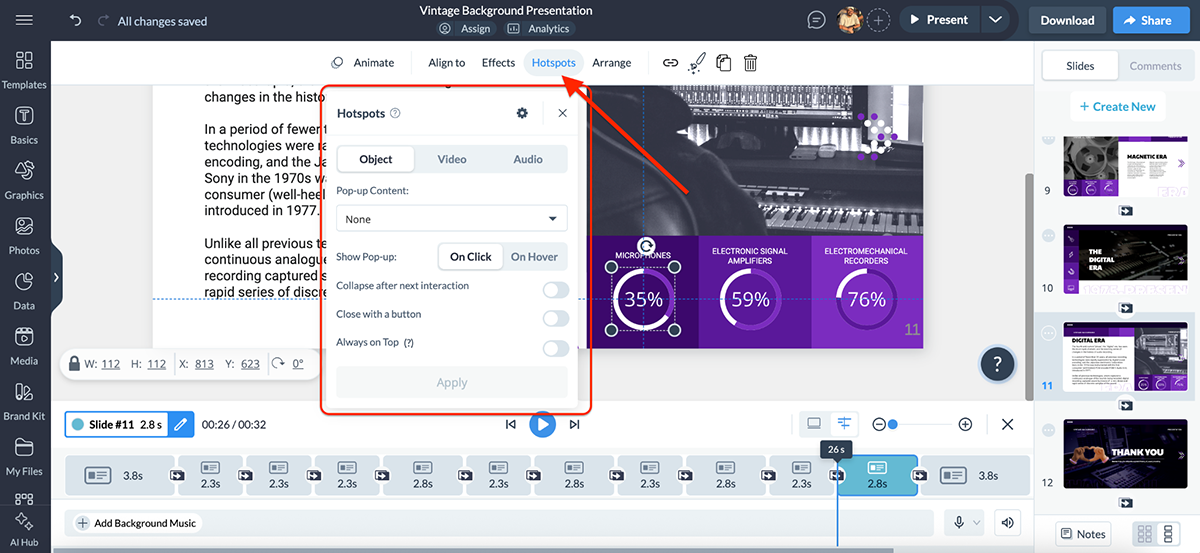Click the undo arrow icon
Image resolution: width=1200 pixels, height=553 pixels.
click(76, 21)
